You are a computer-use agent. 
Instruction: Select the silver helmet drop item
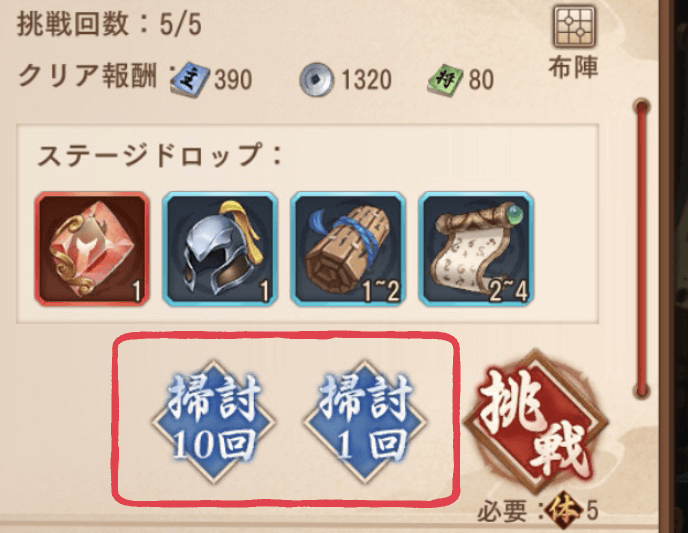pyautogui.click(x=220, y=248)
